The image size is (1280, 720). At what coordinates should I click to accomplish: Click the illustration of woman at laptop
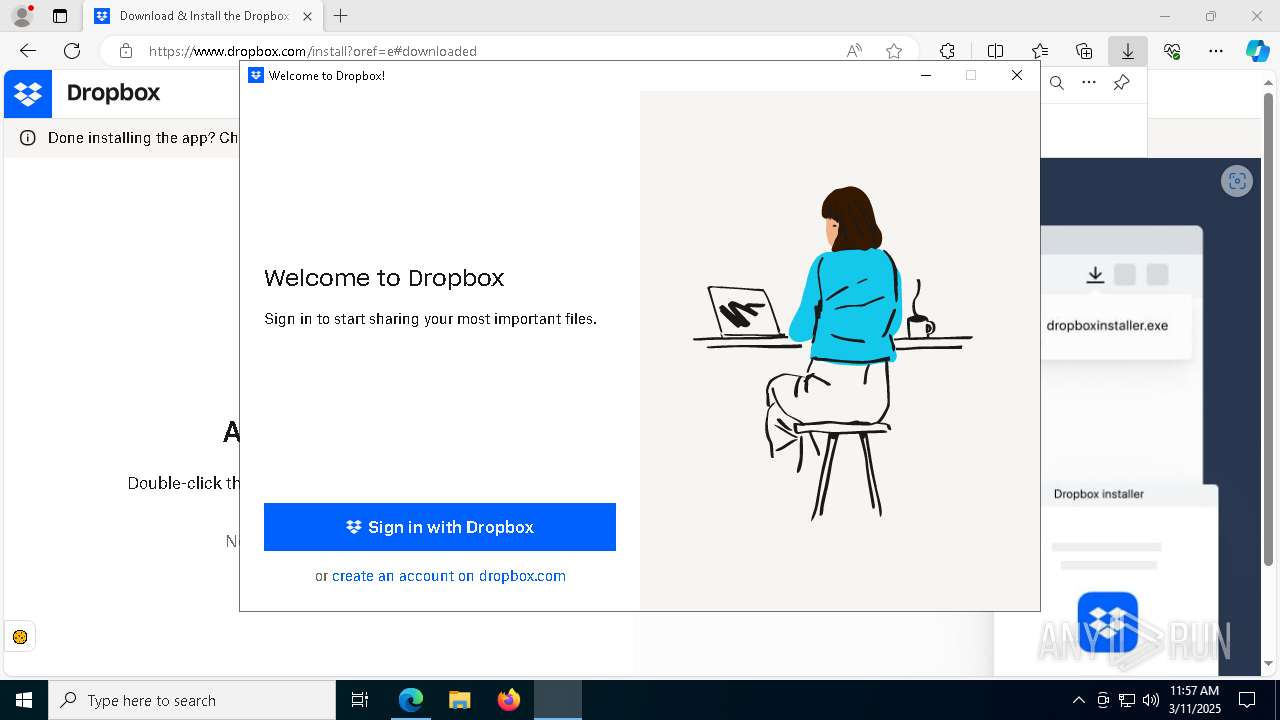click(832, 352)
